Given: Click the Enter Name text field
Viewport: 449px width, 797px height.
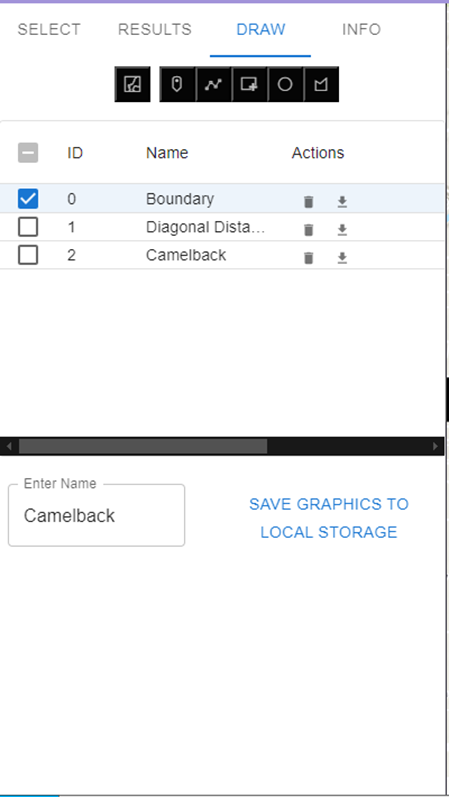Looking at the screenshot, I should point(97,515).
